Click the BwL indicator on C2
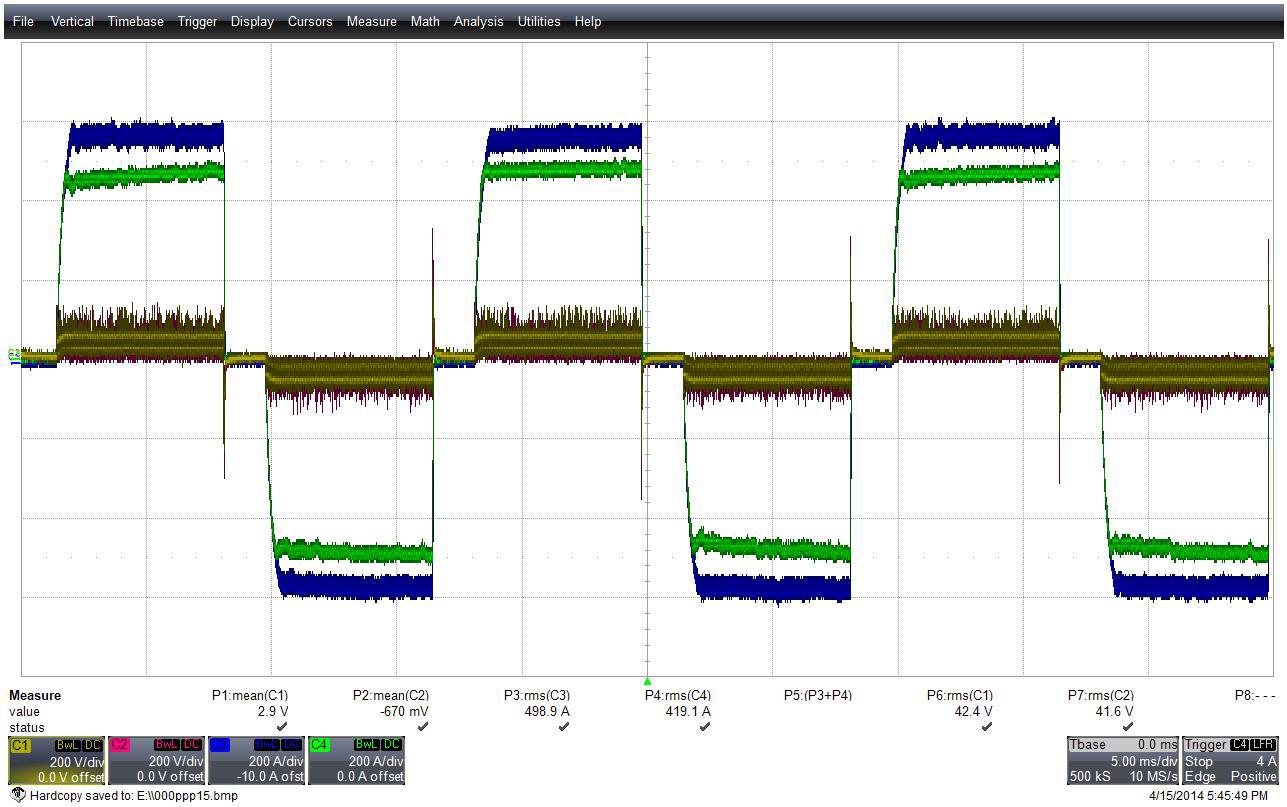The width and height of the screenshot is (1287, 807). [168, 745]
